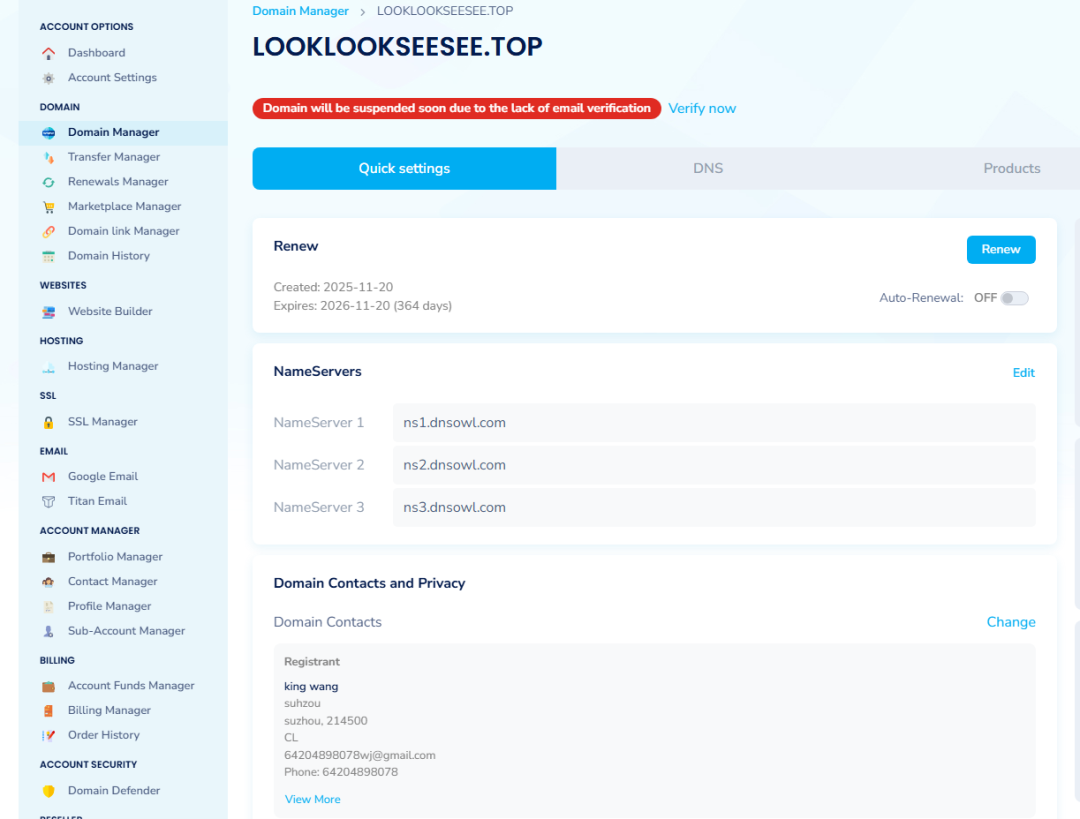Click the red domain suspension warning badge
Screen dimensions: 1080x819
pos(457,108)
